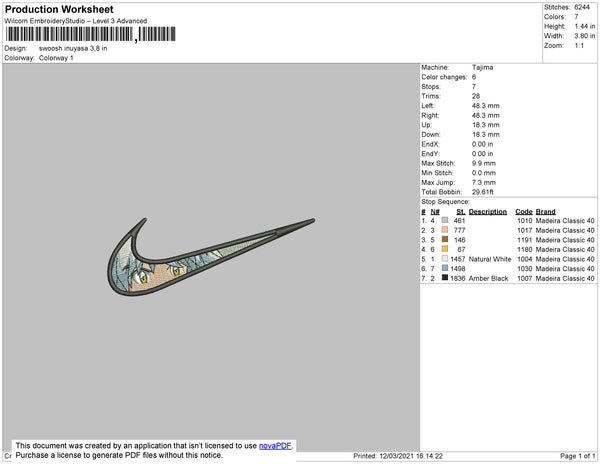Select the blue swatch for code 1030

coord(445,268)
